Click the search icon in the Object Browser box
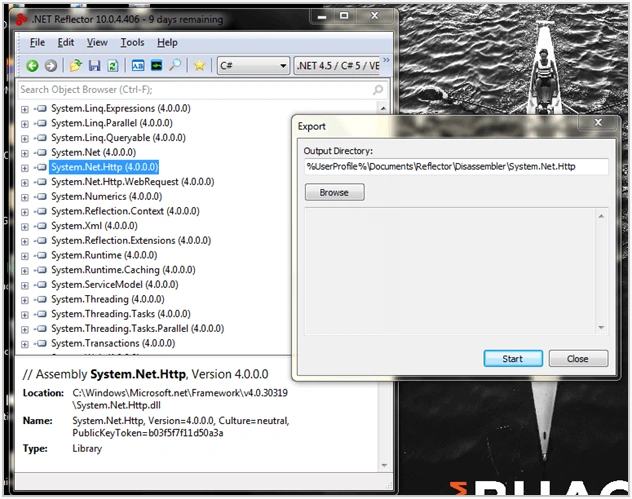 tap(378, 89)
